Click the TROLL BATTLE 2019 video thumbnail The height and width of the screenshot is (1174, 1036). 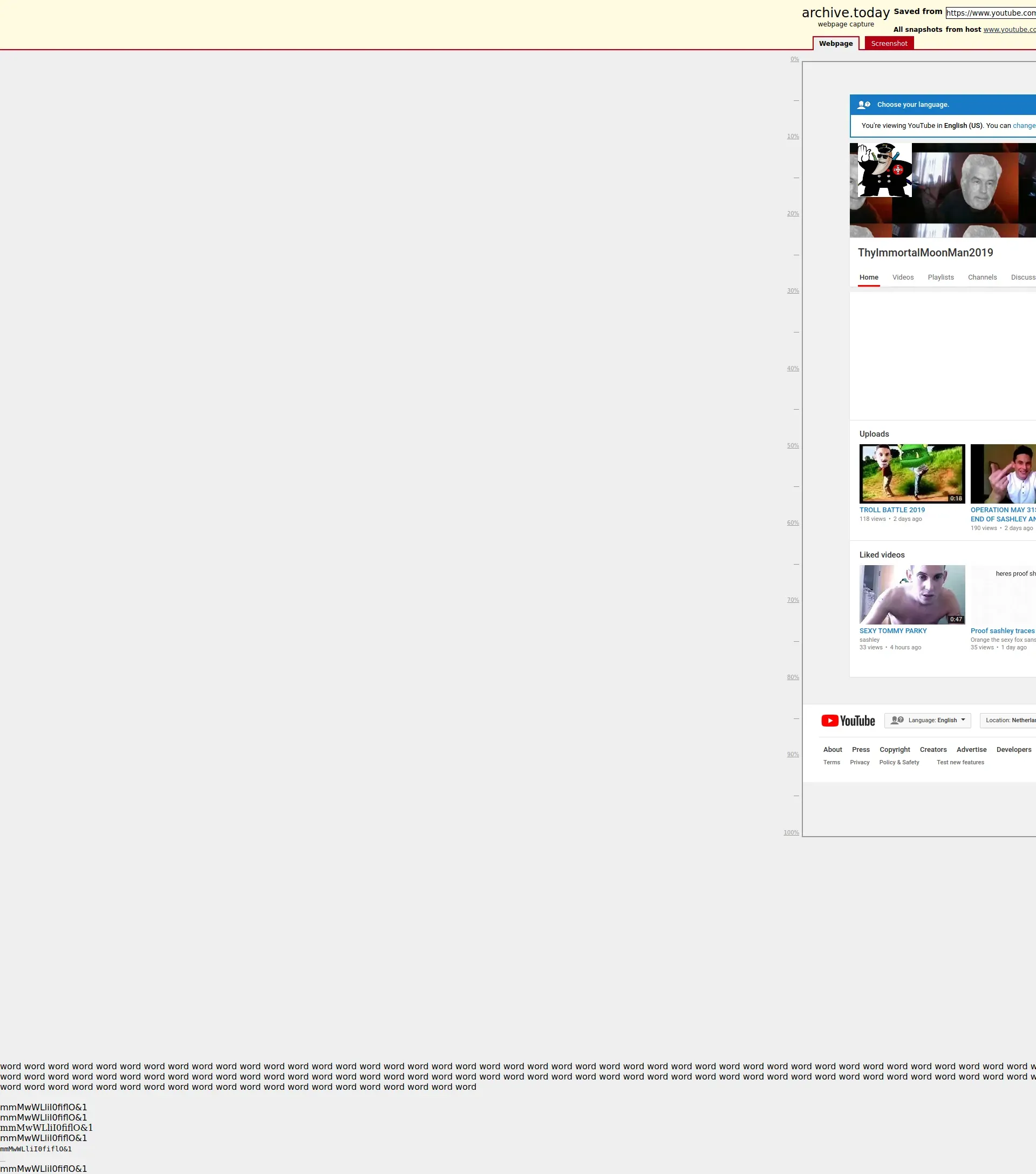912,474
